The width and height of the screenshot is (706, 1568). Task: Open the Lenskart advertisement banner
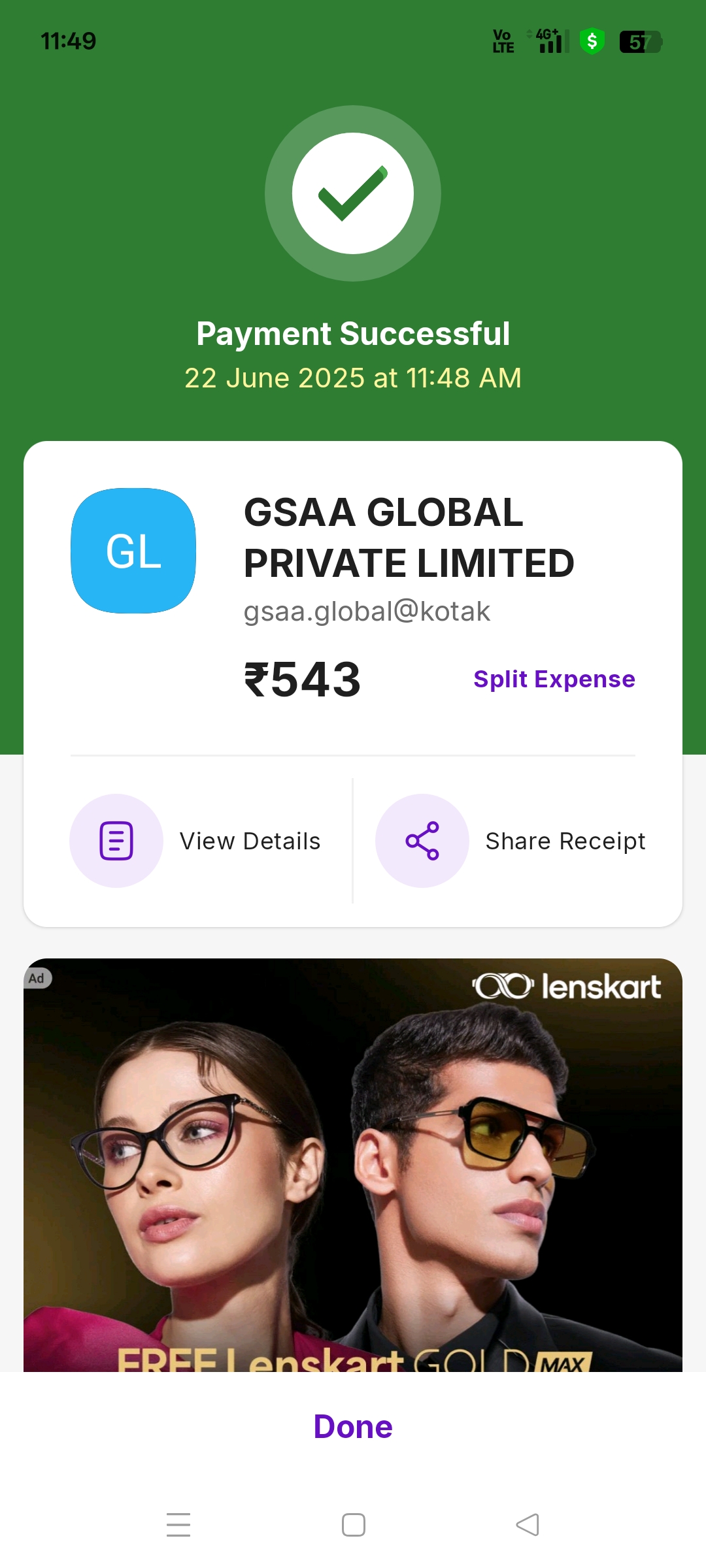coord(353,1165)
